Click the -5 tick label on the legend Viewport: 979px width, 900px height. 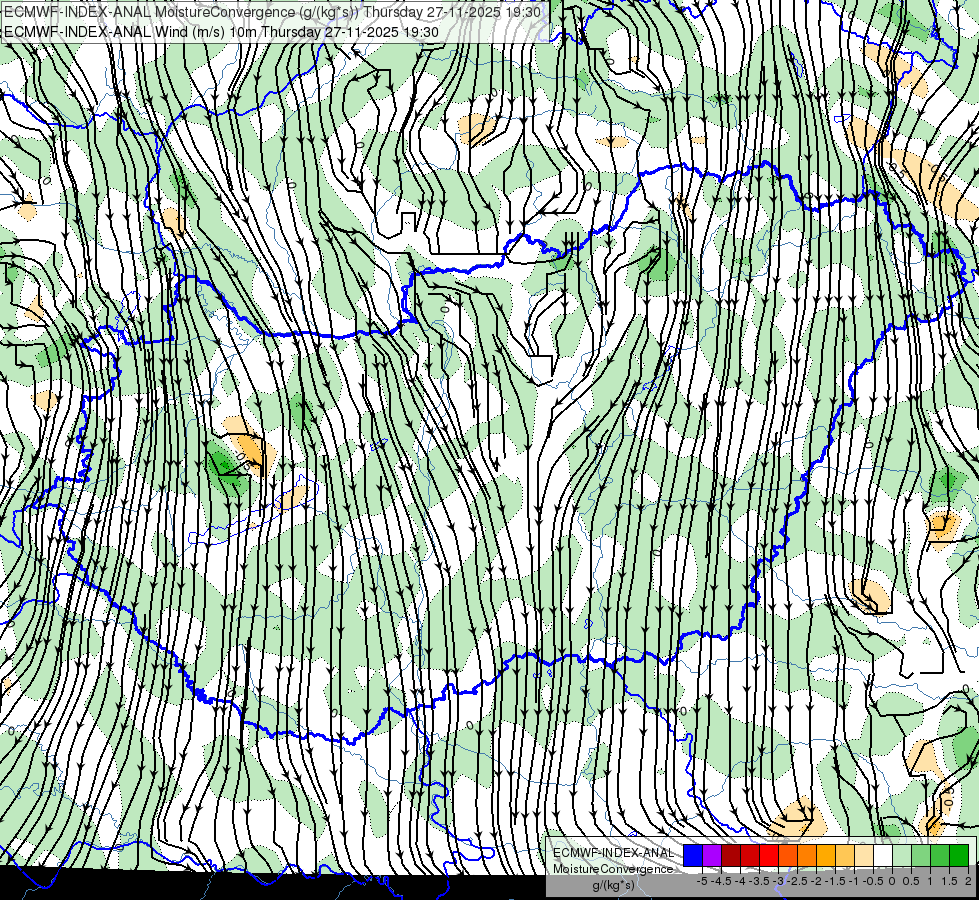coord(702,881)
